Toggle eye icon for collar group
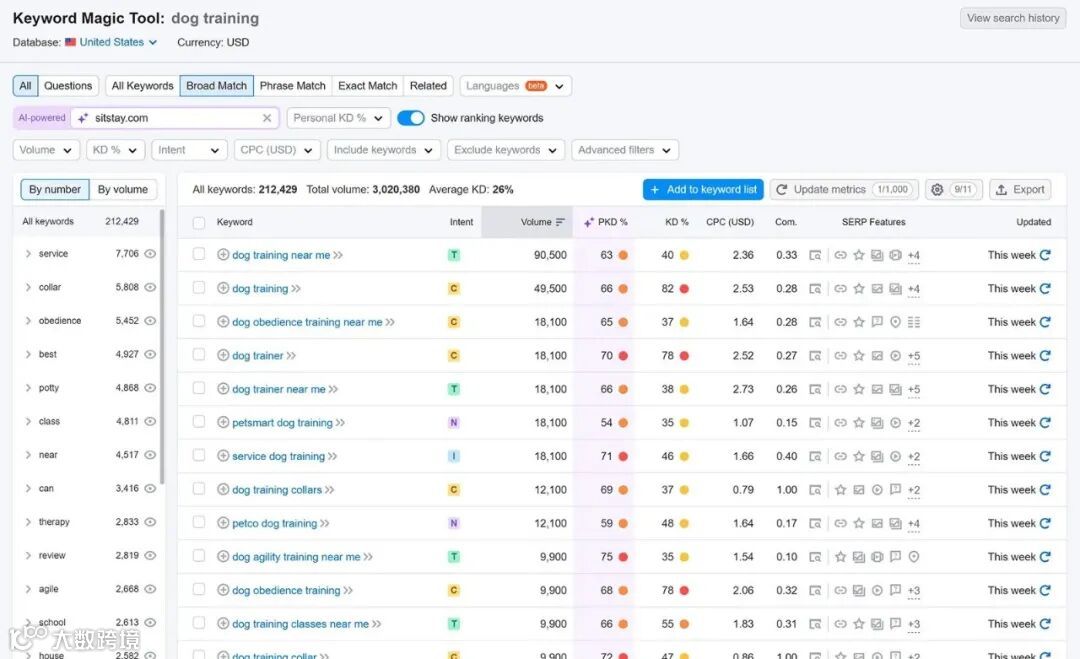This screenshot has width=1080, height=659. [150, 287]
